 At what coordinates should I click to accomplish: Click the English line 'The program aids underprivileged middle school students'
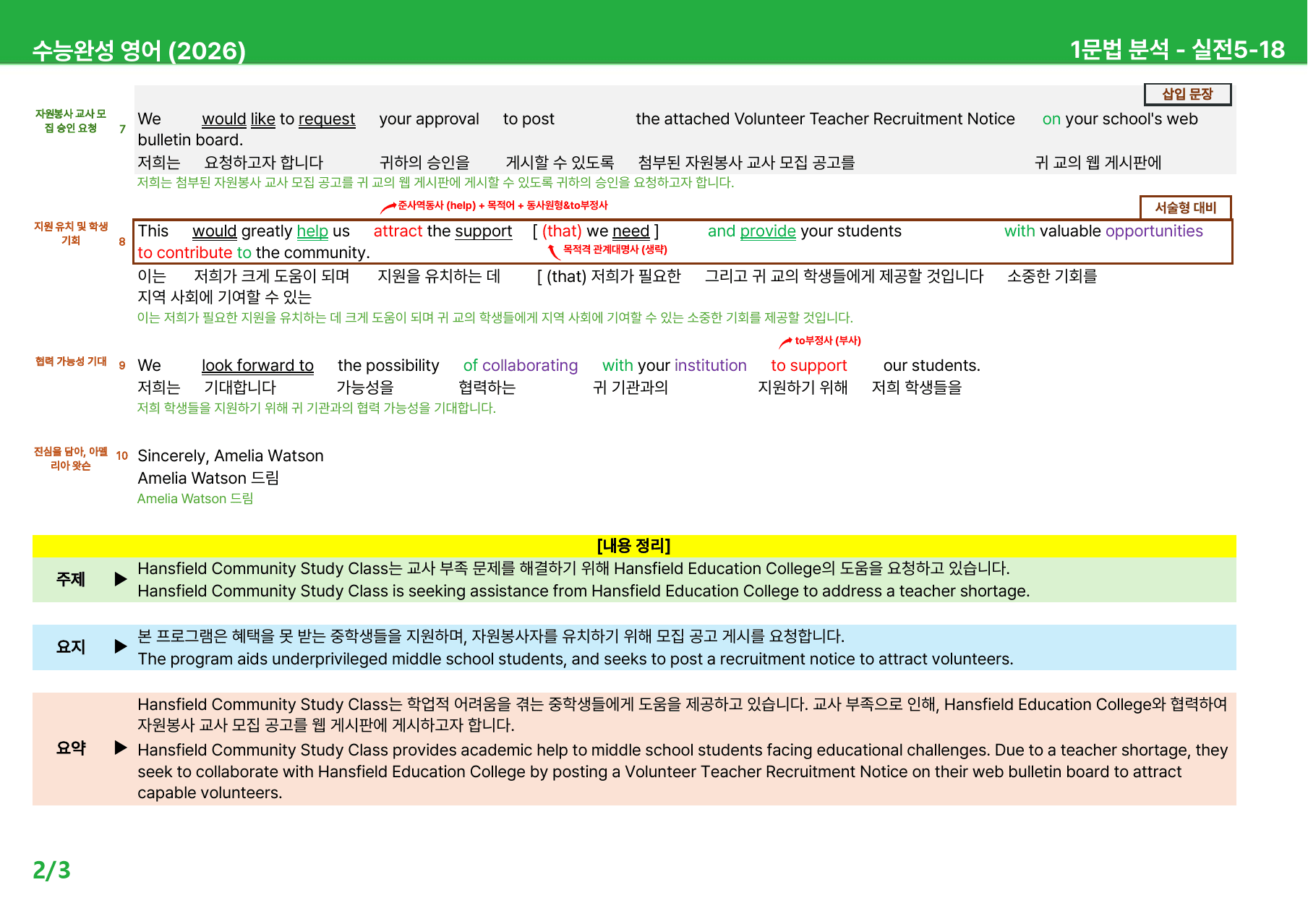[x=576, y=659]
